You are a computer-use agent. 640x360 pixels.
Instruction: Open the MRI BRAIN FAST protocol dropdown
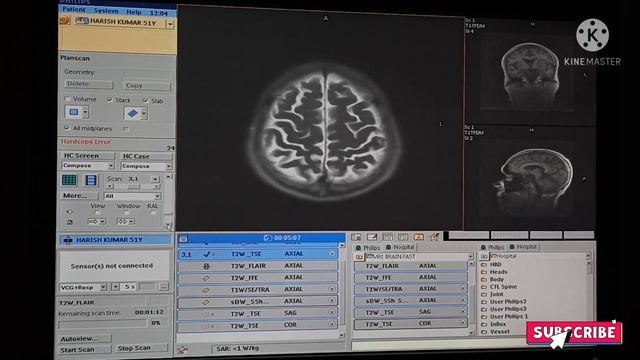pyautogui.click(x=470, y=257)
